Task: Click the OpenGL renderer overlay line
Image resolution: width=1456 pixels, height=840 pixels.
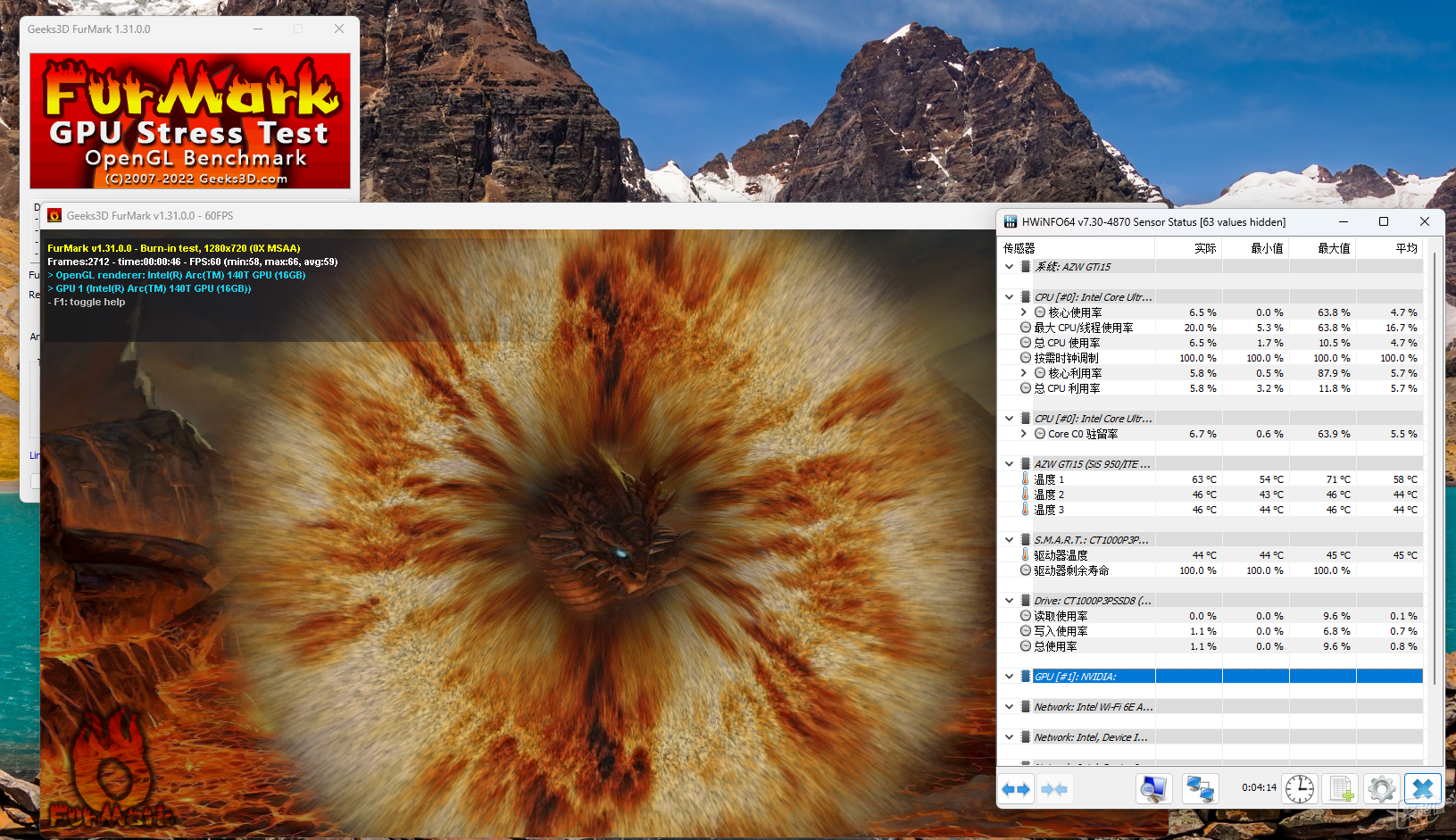Action: coord(176,275)
